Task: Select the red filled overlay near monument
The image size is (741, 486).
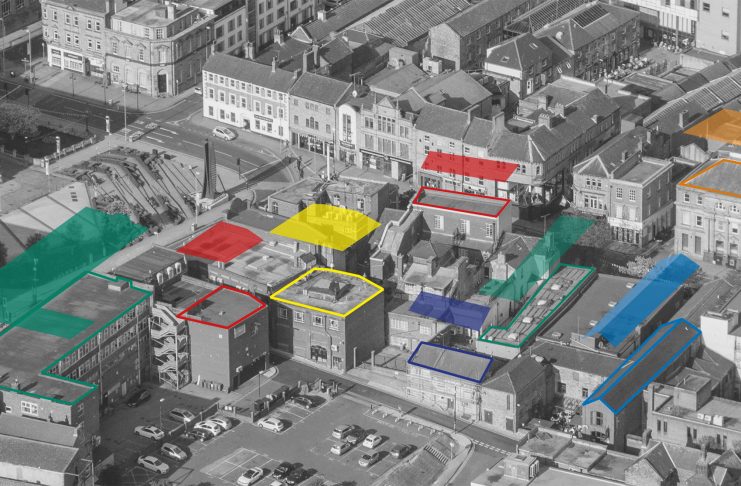Action: [x=220, y=242]
